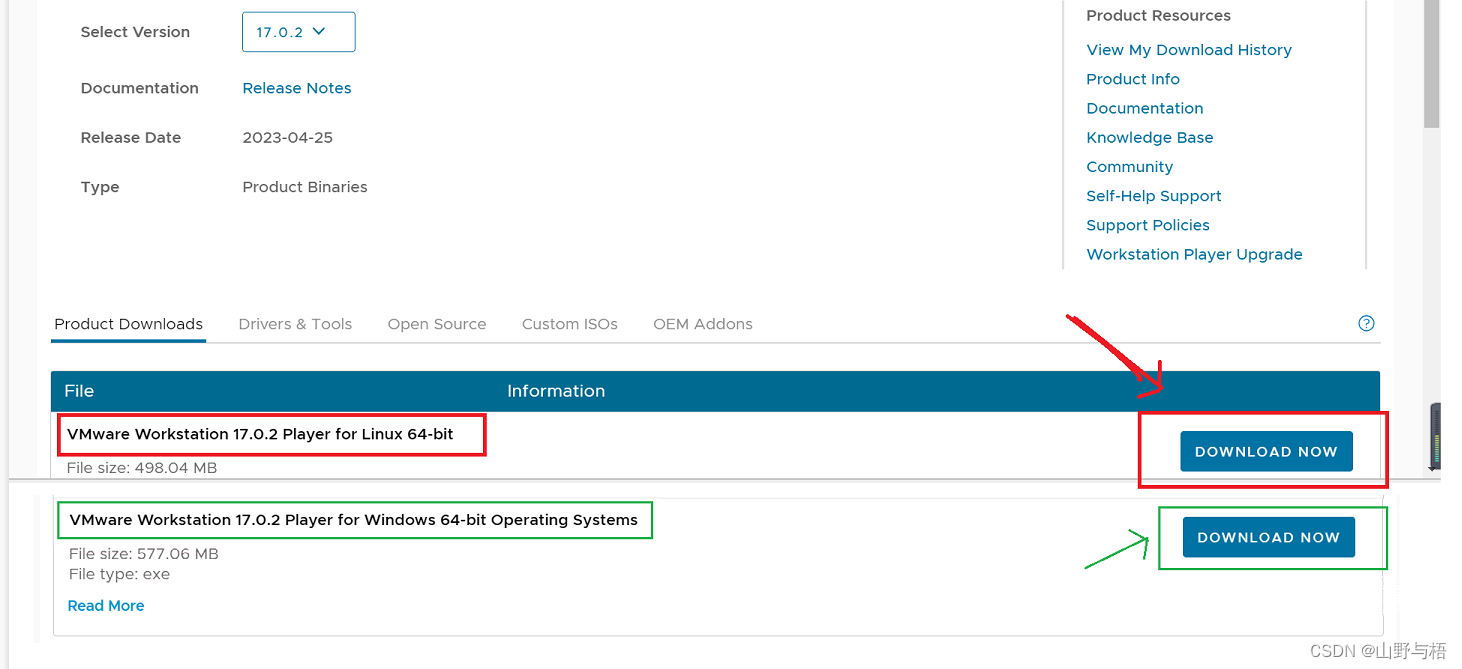The height and width of the screenshot is (669, 1462).
Task: Open Workstation Player Upgrade link
Action: (1194, 254)
